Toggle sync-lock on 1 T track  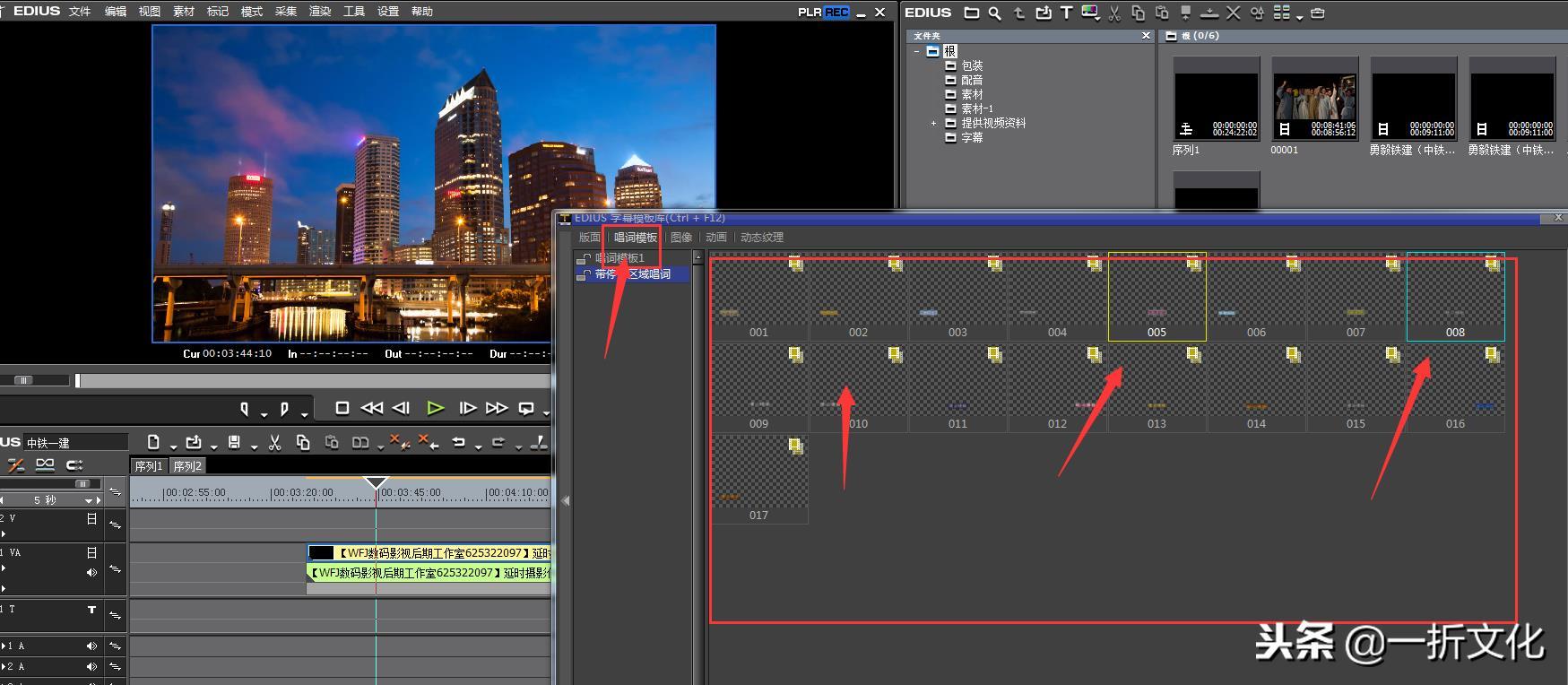tap(115, 615)
